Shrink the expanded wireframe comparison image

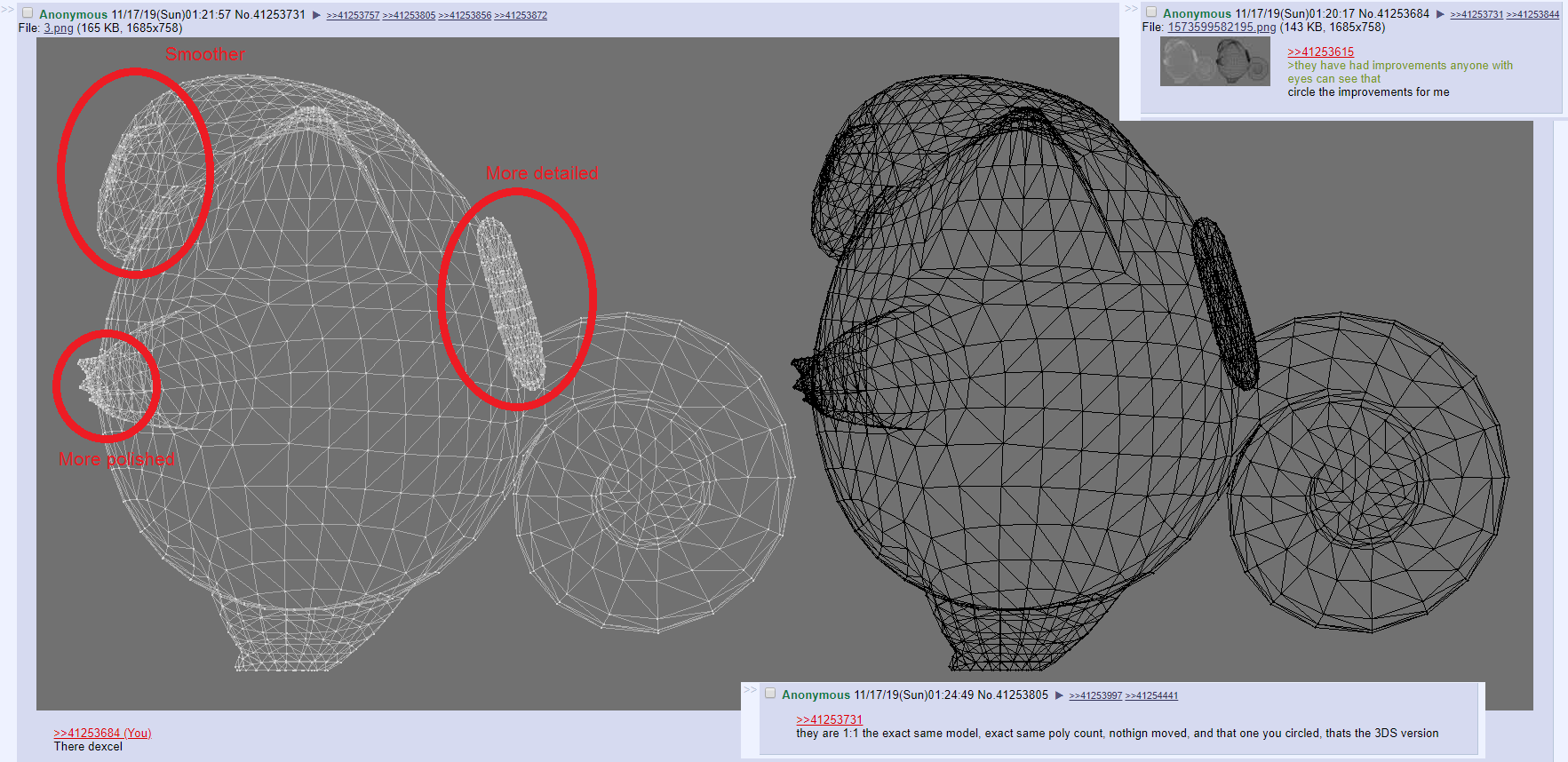pos(784,373)
